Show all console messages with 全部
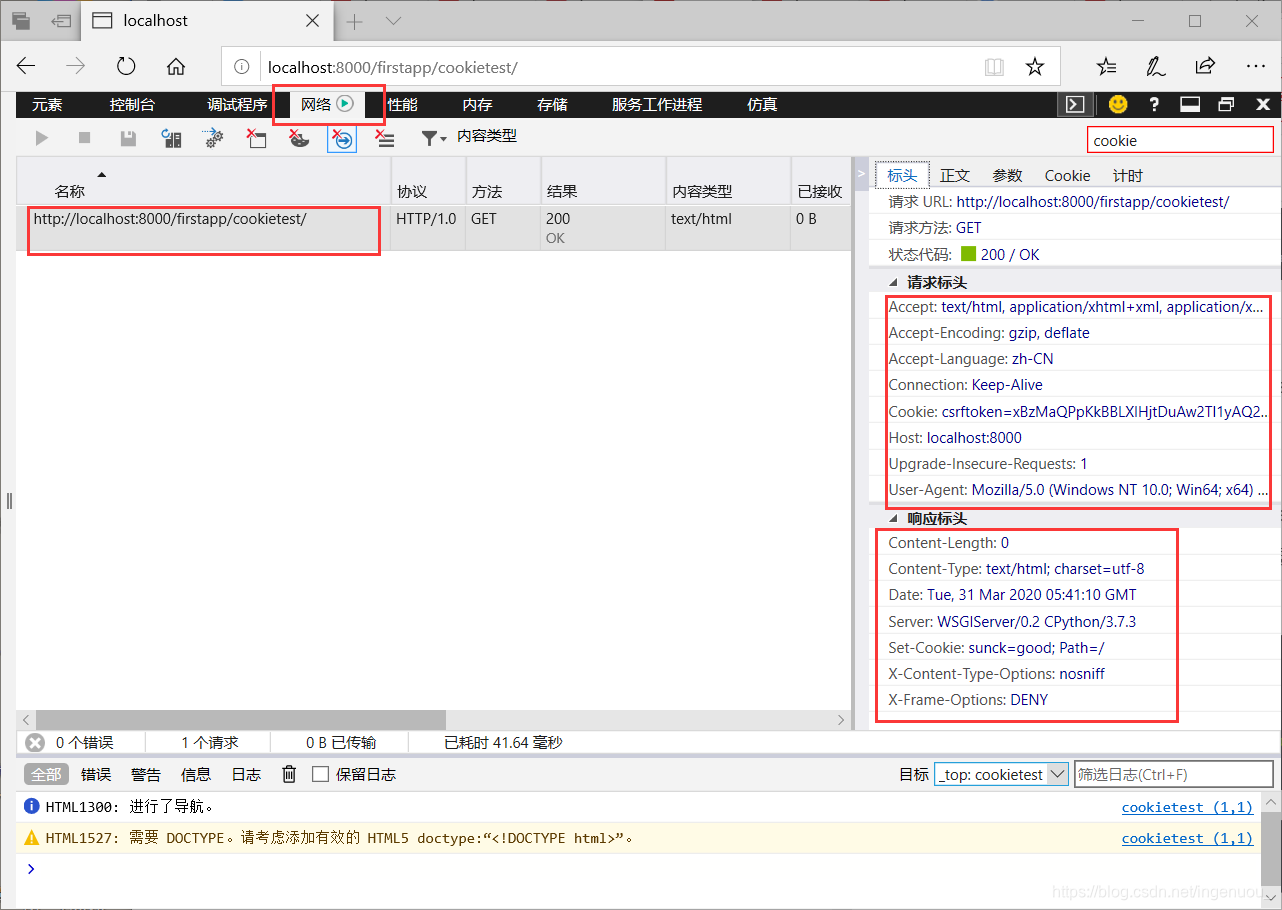Screen dimensions: 1282x910 pyautogui.click(x=46, y=774)
